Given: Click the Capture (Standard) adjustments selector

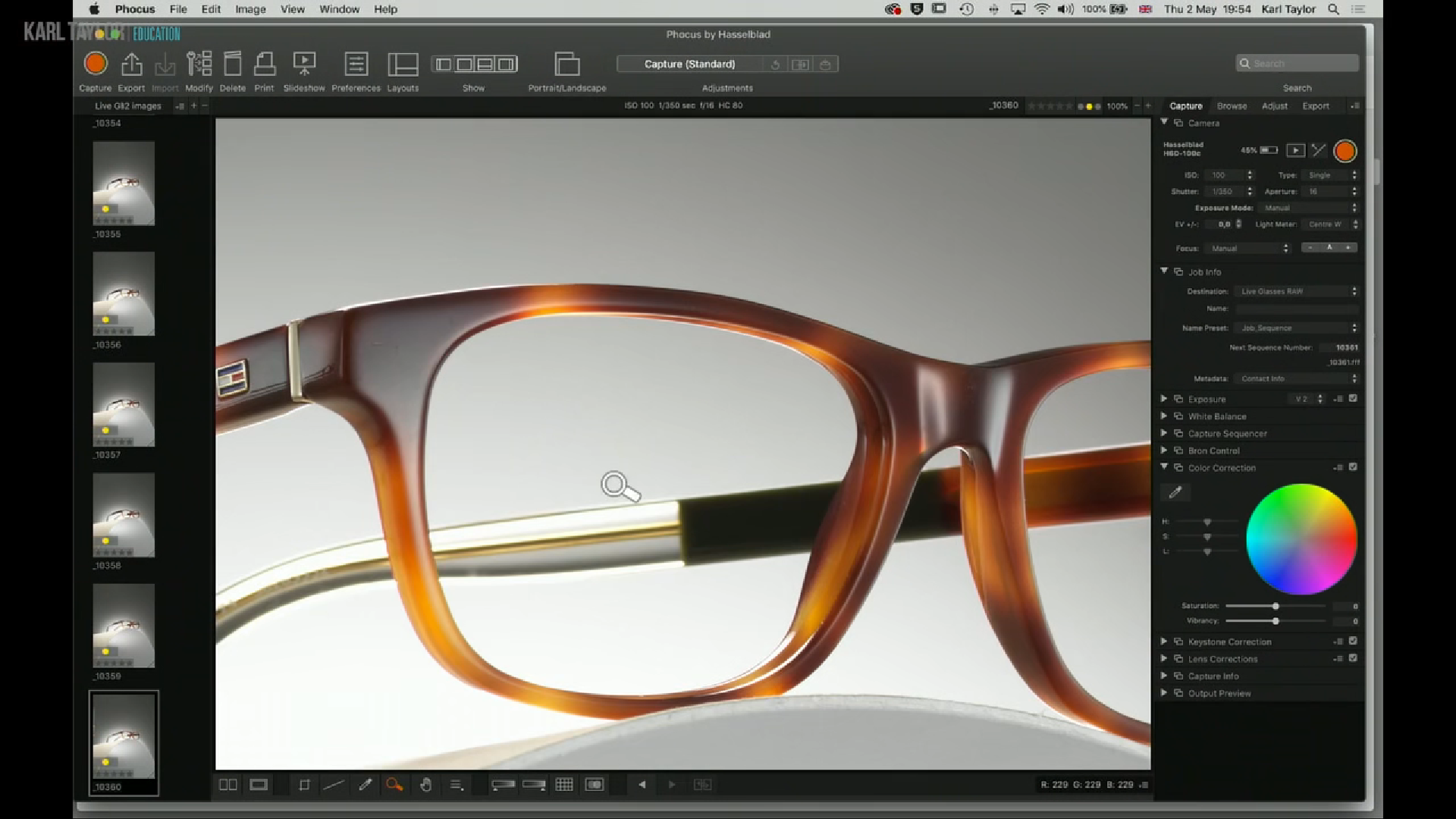Looking at the screenshot, I should pyautogui.click(x=689, y=64).
